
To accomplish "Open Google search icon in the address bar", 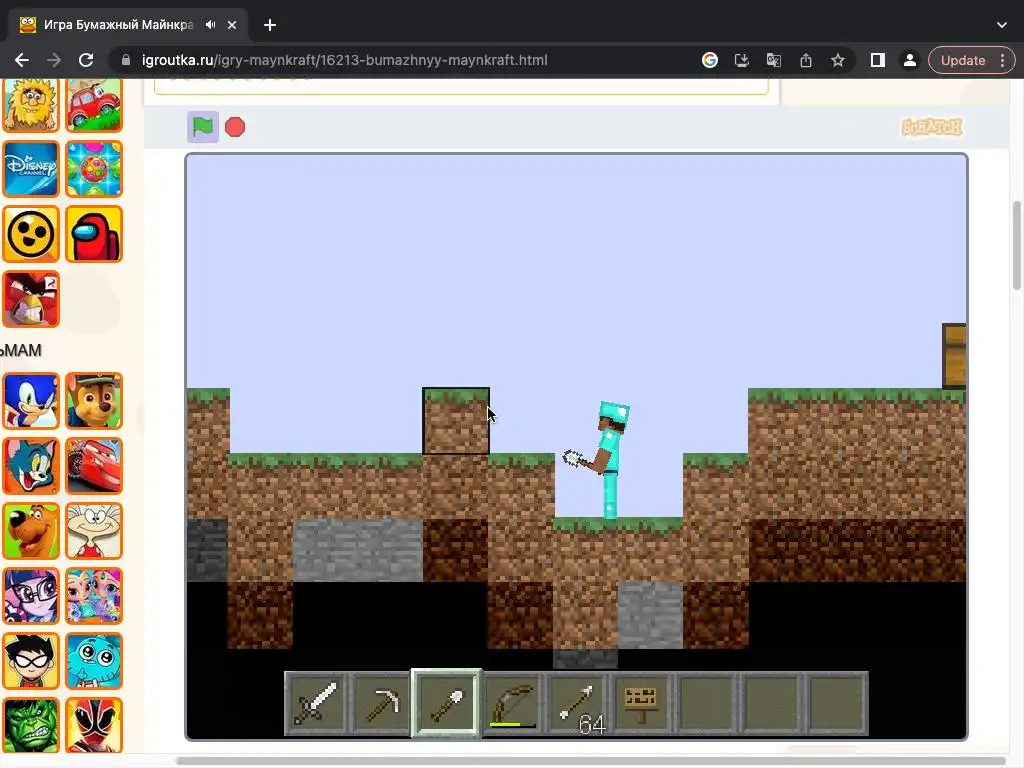I will pos(710,60).
